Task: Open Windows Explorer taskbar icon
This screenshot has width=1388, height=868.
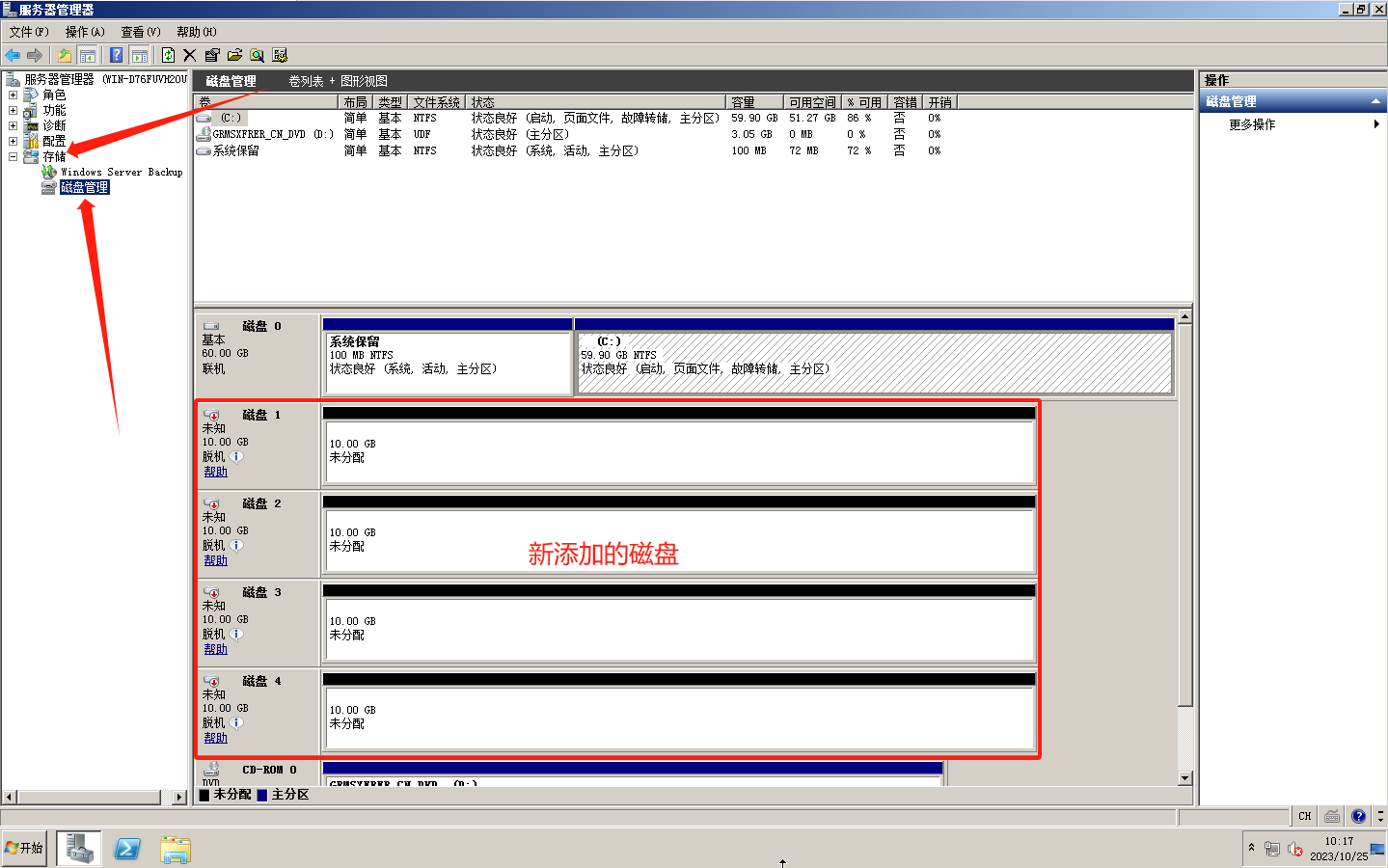Action: [x=176, y=849]
